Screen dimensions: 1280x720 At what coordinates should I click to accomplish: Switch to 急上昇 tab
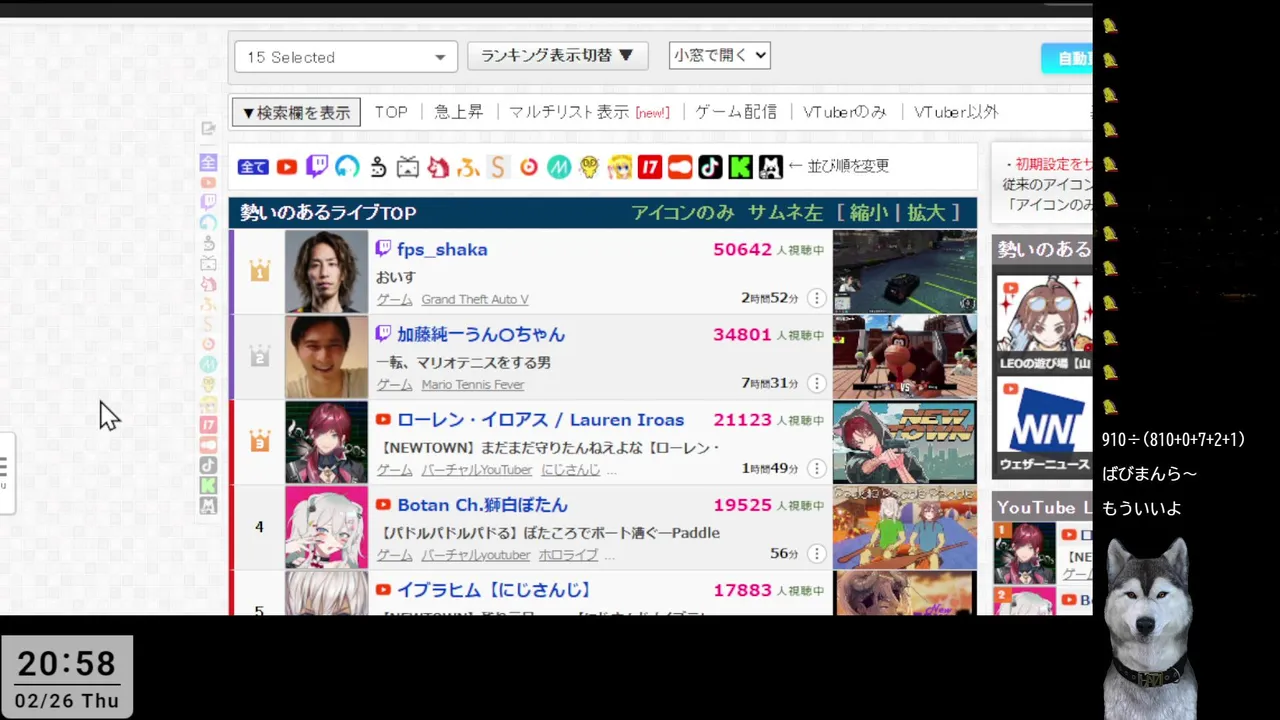point(459,112)
